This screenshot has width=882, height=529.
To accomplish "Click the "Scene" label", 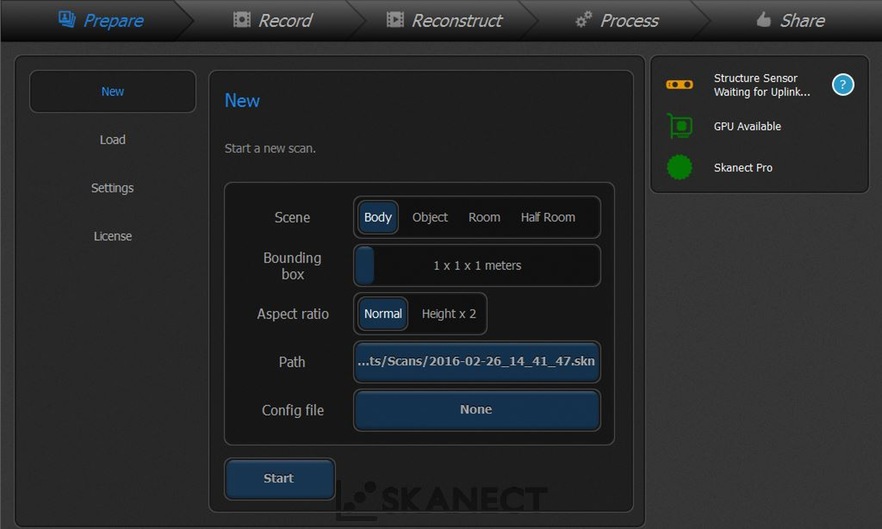I will [x=292, y=217].
